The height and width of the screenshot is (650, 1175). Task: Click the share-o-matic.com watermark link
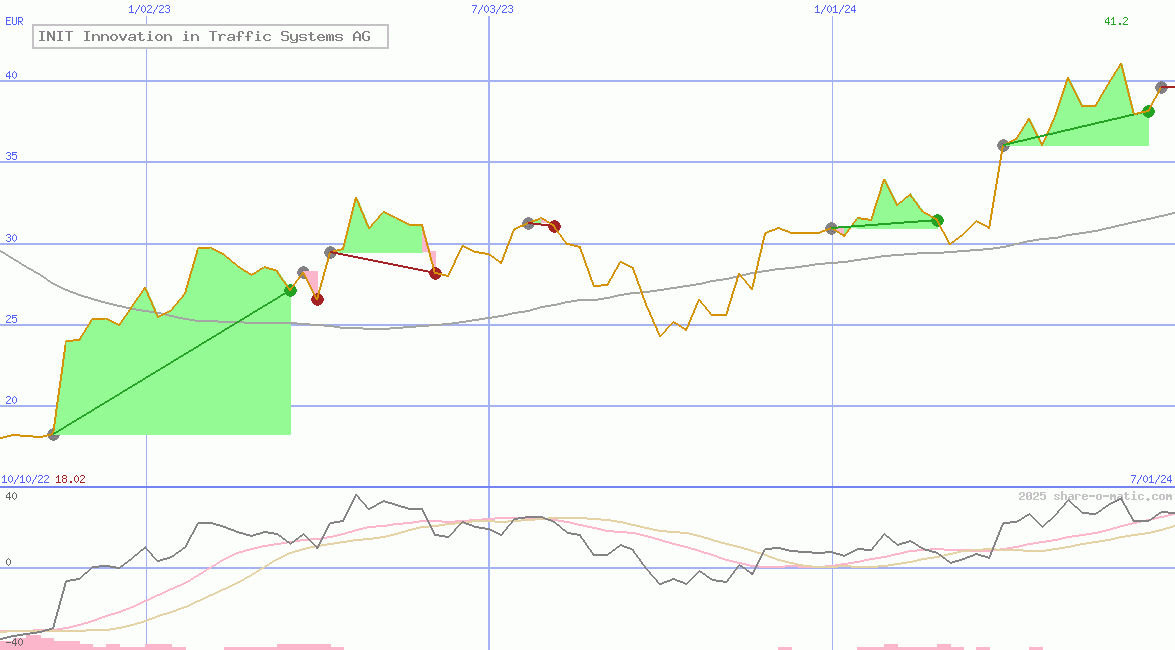tap(1095, 497)
